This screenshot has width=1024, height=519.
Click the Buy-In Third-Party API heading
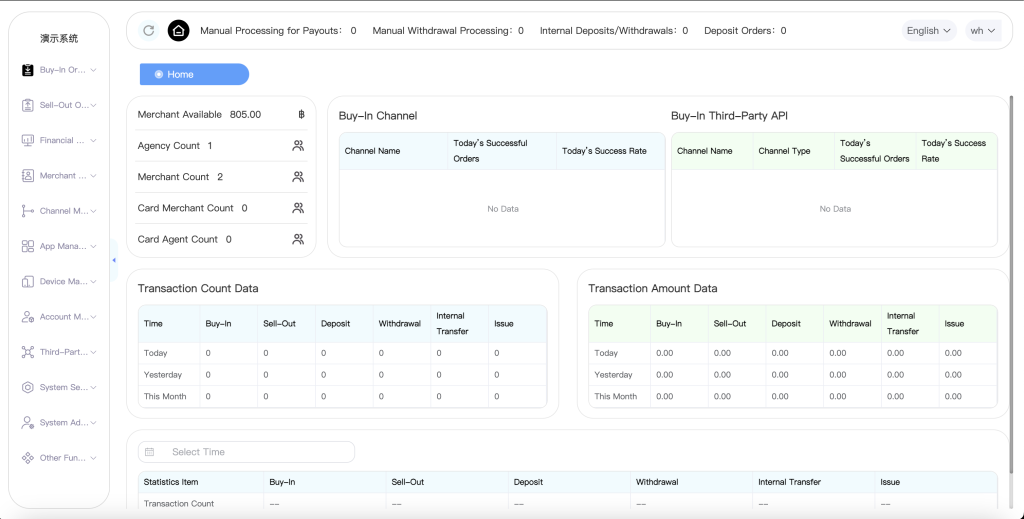pos(729,116)
